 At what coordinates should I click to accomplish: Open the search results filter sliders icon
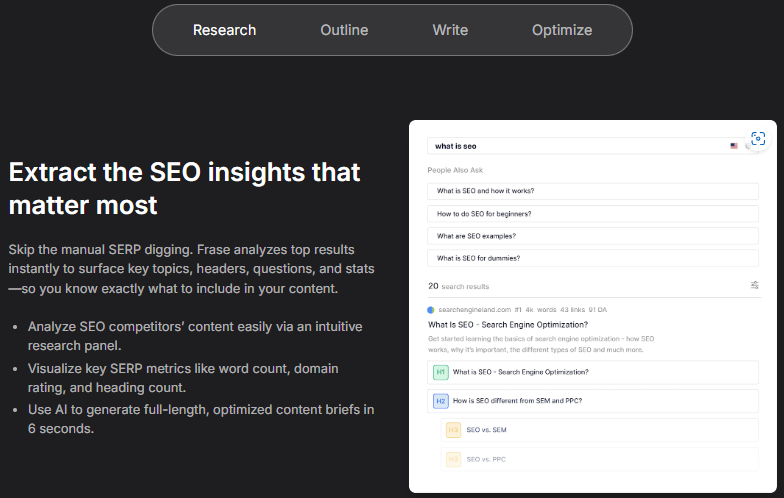click(x=754, y=285)
